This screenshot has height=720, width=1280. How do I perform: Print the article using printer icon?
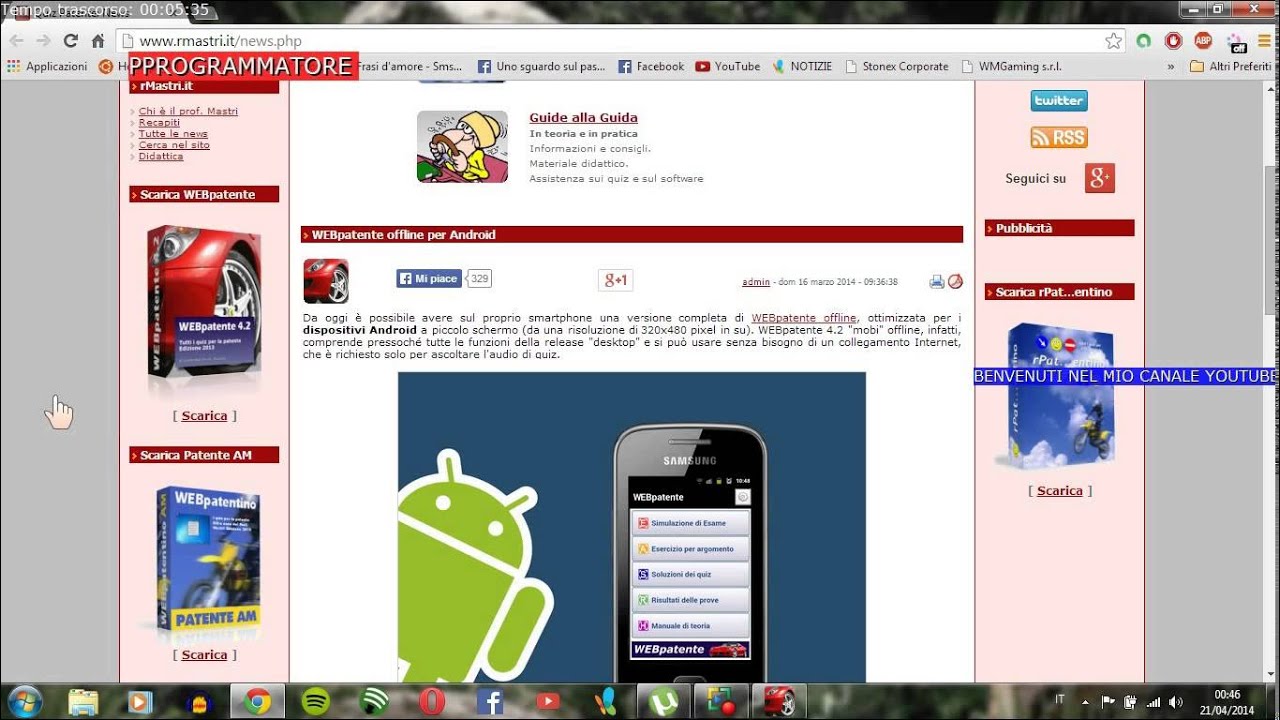click(x=936, y=282)
